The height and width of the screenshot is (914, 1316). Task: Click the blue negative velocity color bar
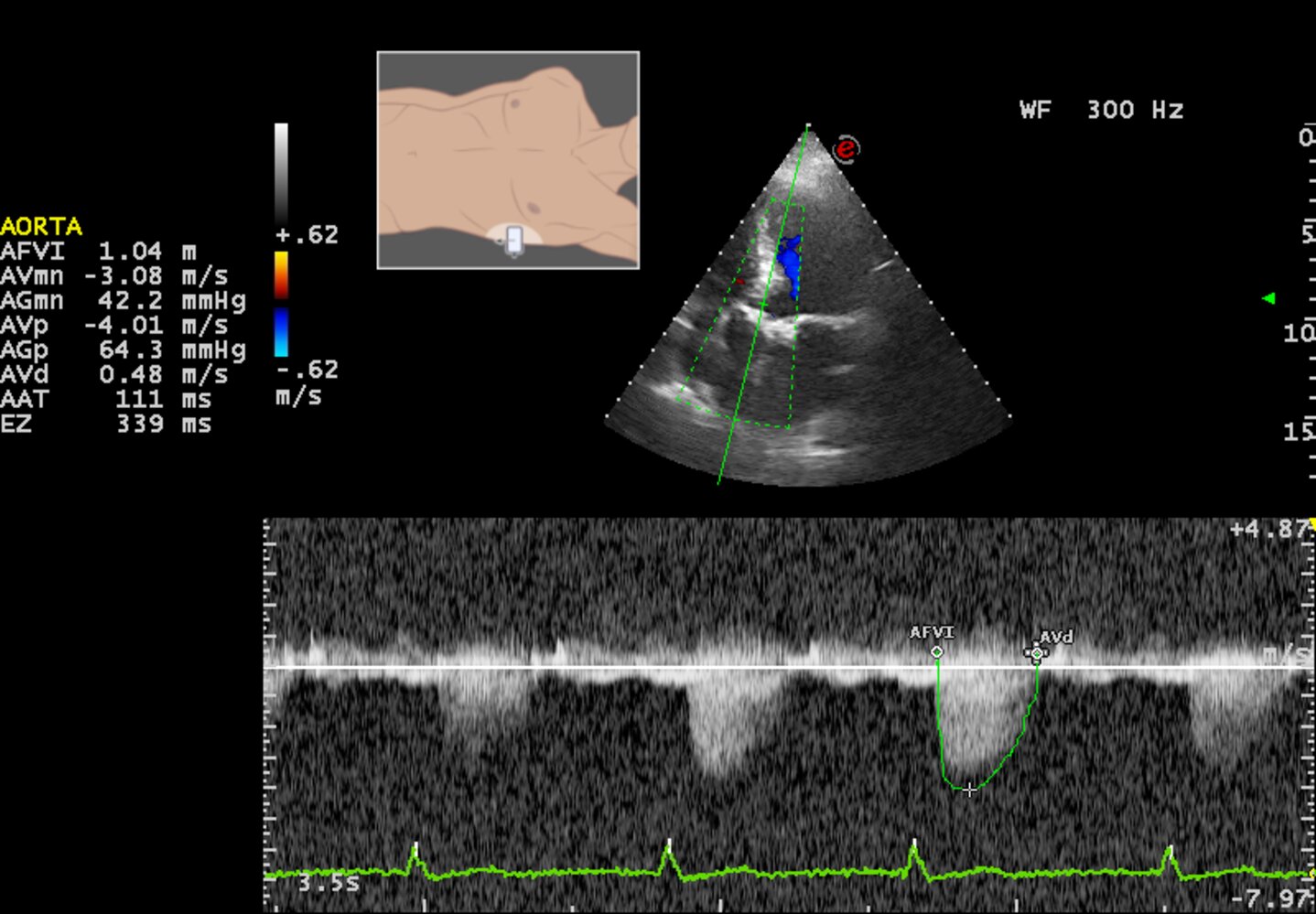coord(281,332)
